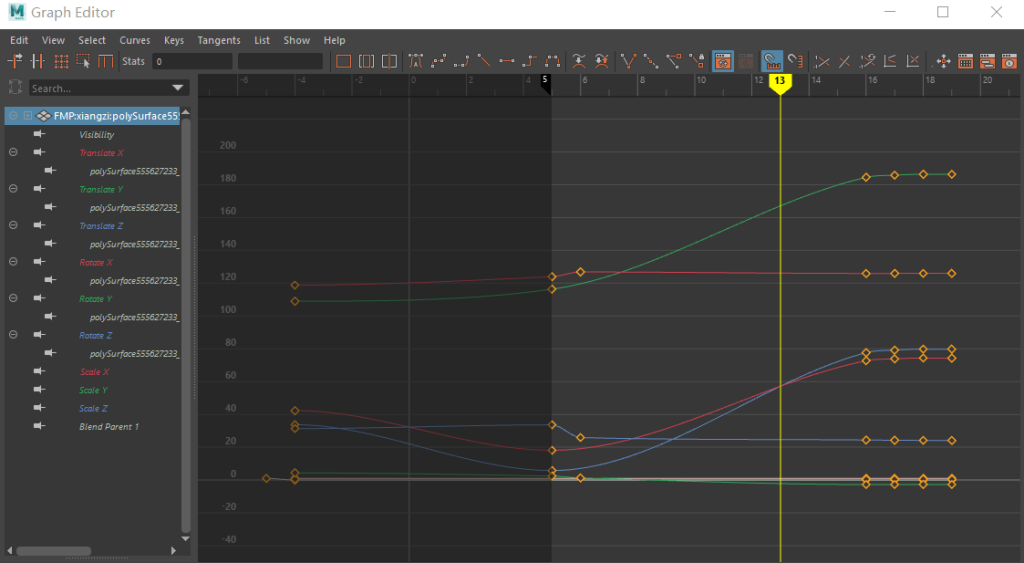Open the List menu

tap(262, 40)
